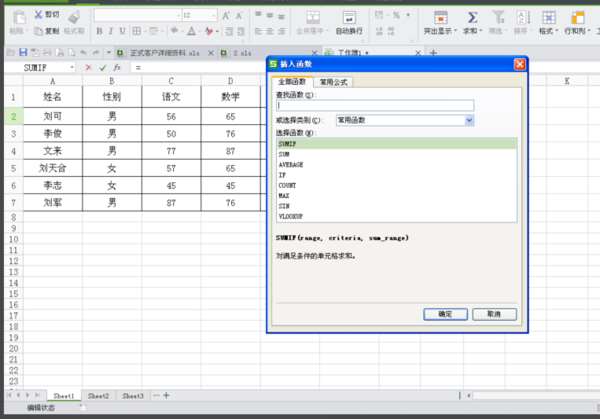
Task: Toggle the Italic formatting icon
Action: pyautogui.click(x=111, y=31)
